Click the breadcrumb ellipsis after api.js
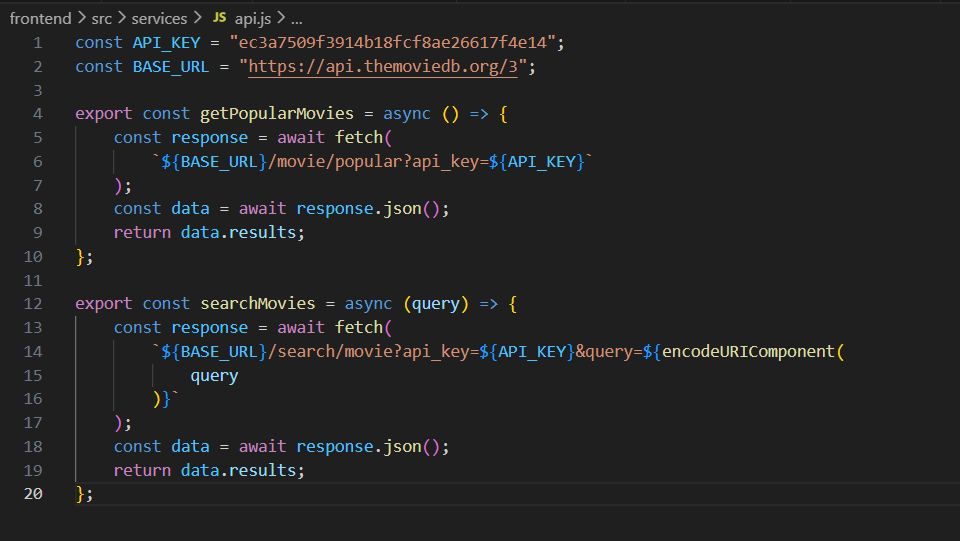Screen dimensions: 960x541 point(295,18)
